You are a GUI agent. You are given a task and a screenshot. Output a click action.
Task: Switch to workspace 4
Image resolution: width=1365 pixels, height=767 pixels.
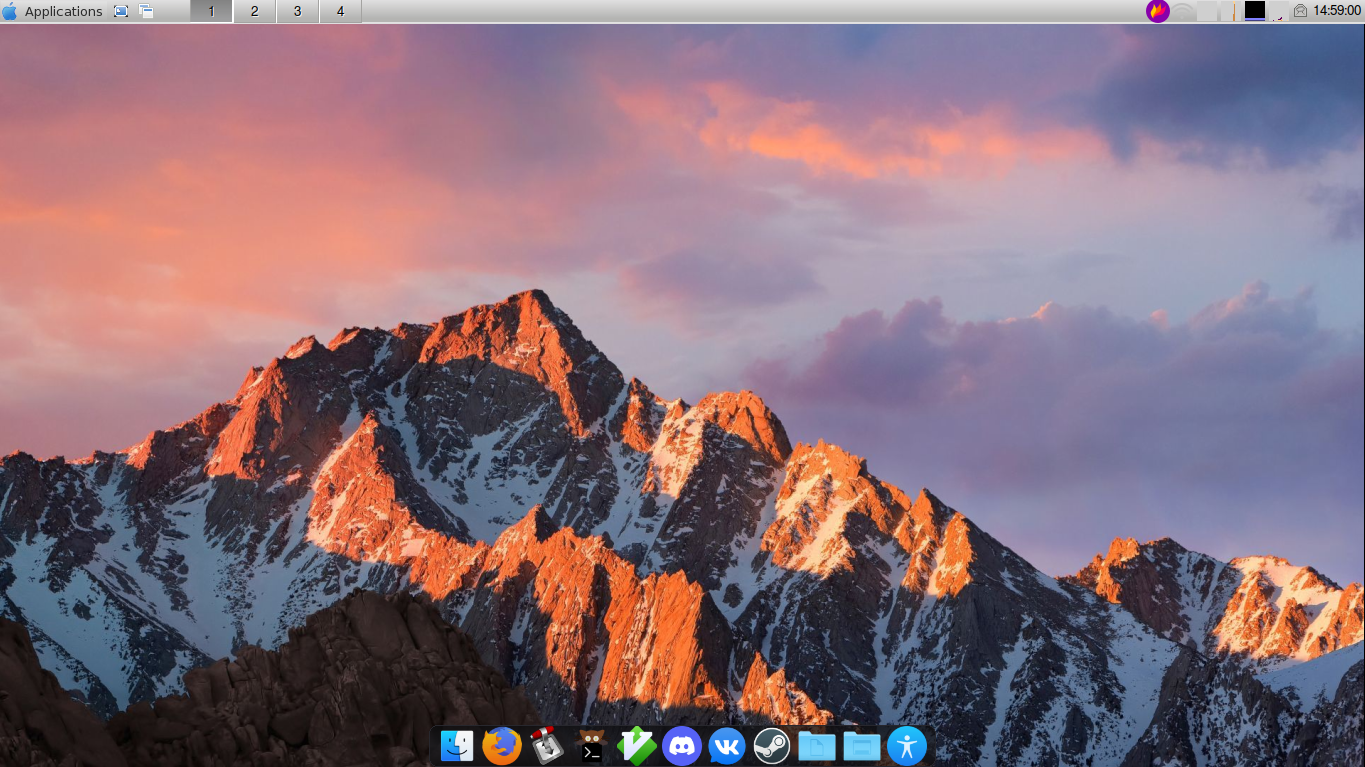pyautogui.click(x=340, y=11)
